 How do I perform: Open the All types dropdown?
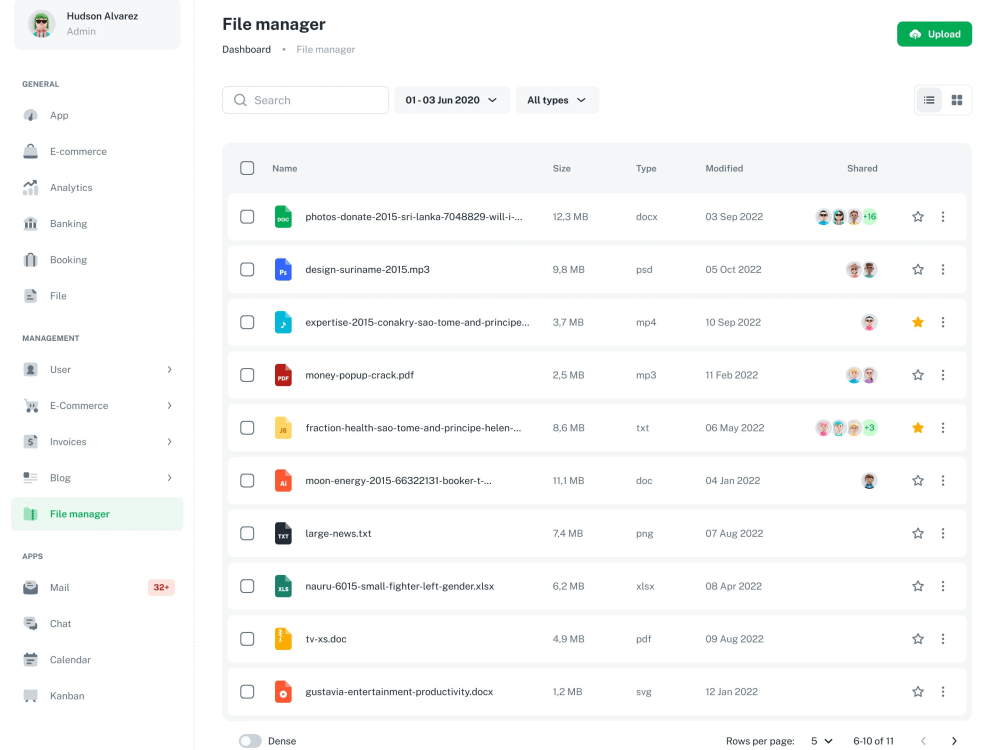point(557,100)
